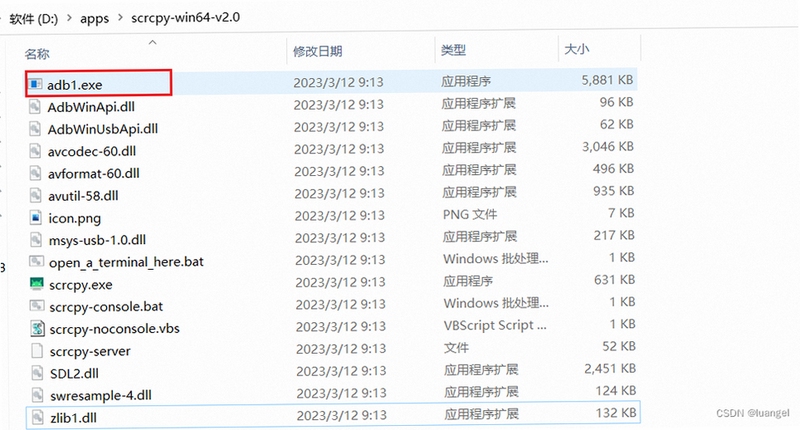This screenshot has height=430, width=800.
Task: Click the green scrcpy.exe application icon
Action: coord(37,284)
